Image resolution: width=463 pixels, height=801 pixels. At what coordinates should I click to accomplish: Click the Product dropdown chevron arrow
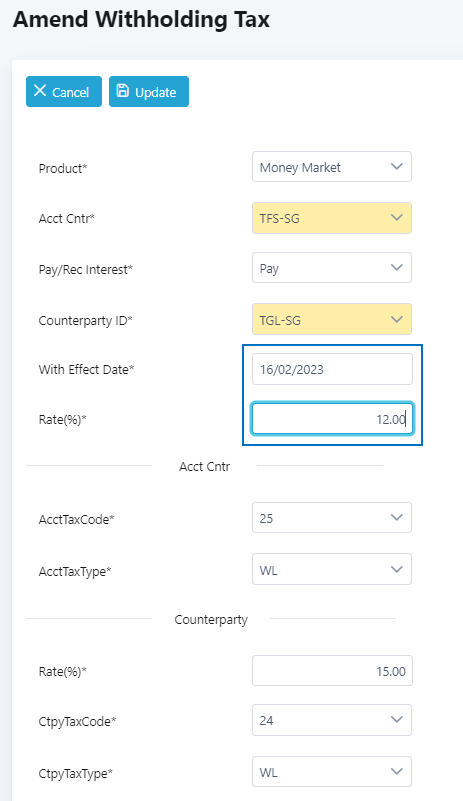[397, 167]
